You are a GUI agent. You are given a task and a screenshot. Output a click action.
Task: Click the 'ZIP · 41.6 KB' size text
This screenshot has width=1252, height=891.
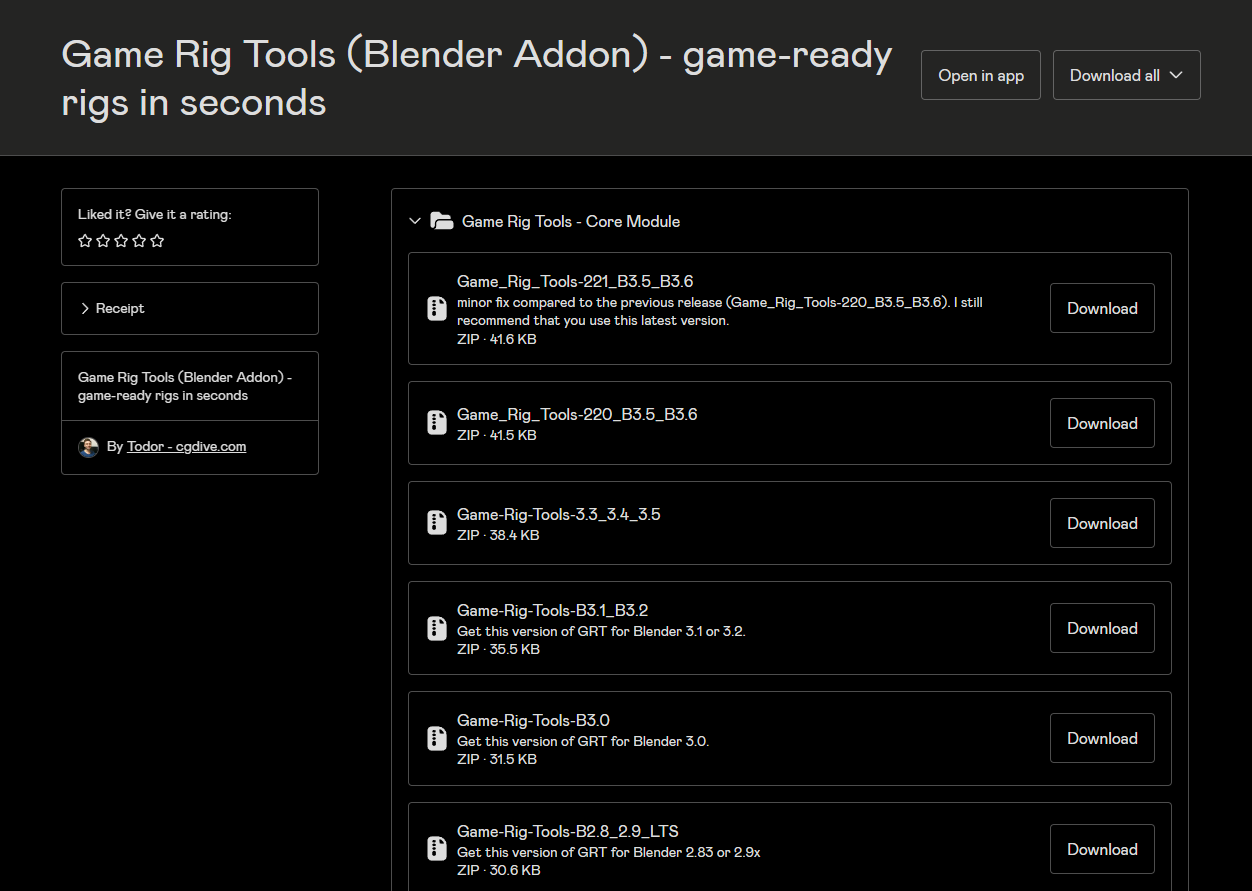497,339
